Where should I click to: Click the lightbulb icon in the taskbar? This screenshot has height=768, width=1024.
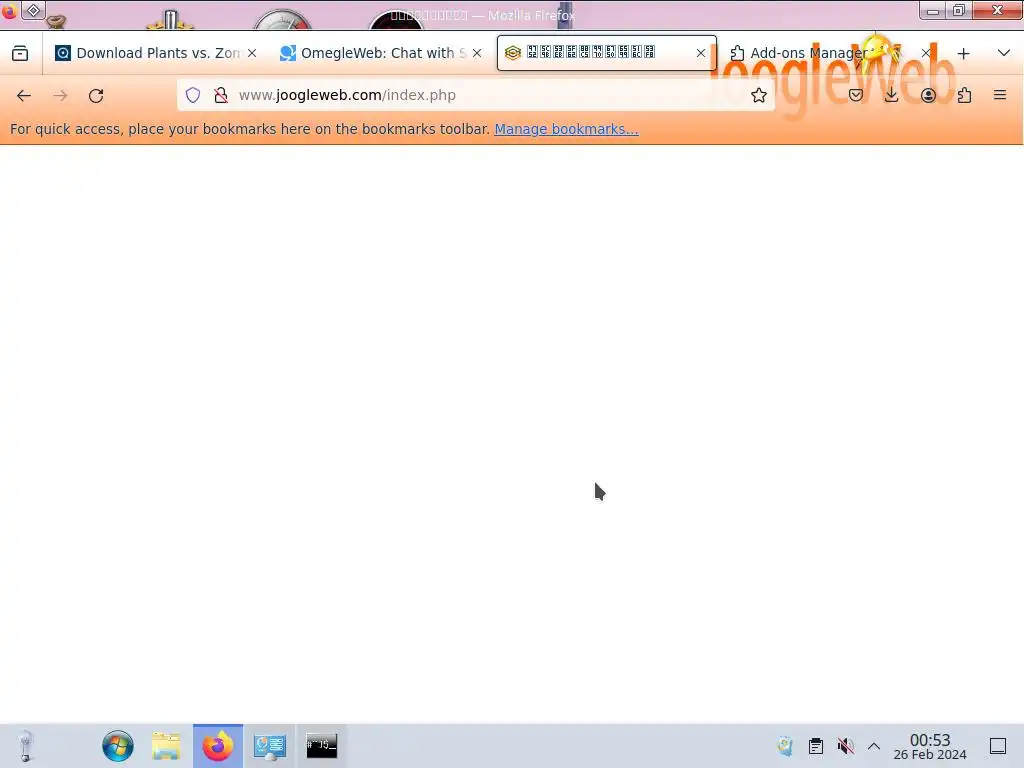click(25, 746)
